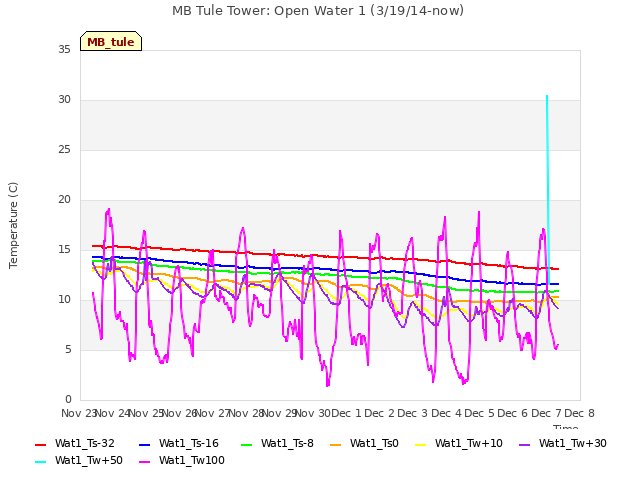Click the cyan spike peak near Dec 7
The width and height of the screenshot is (640, 480).
[x=547, y=96]
